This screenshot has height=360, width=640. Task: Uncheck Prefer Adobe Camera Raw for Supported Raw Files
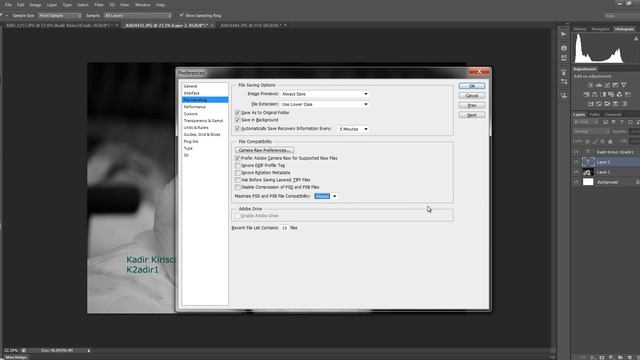[238, 158]
